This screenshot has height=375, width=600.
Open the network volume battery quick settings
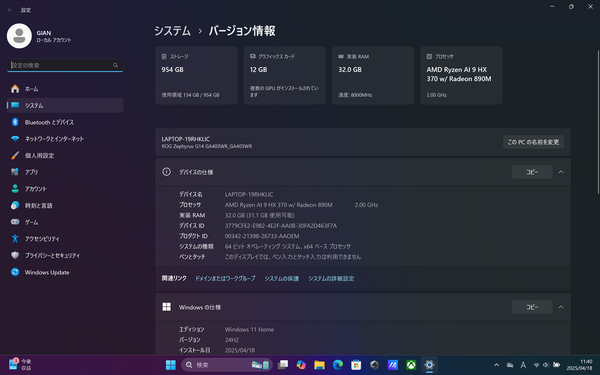[x=546, y=365]
